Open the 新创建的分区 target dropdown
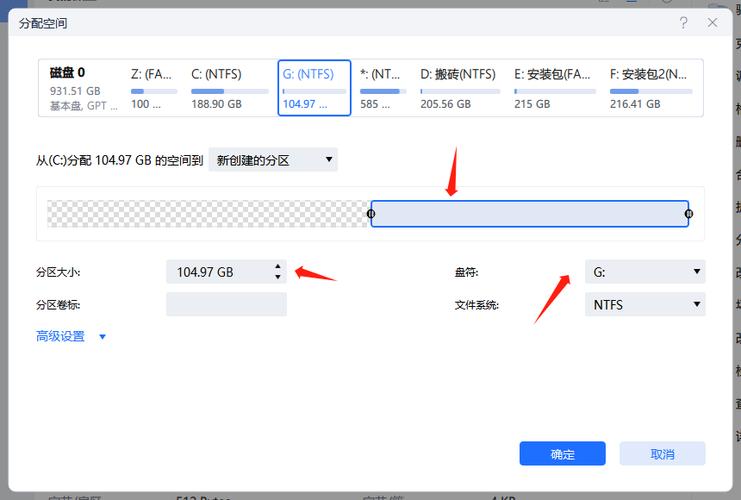 (273, 160)
